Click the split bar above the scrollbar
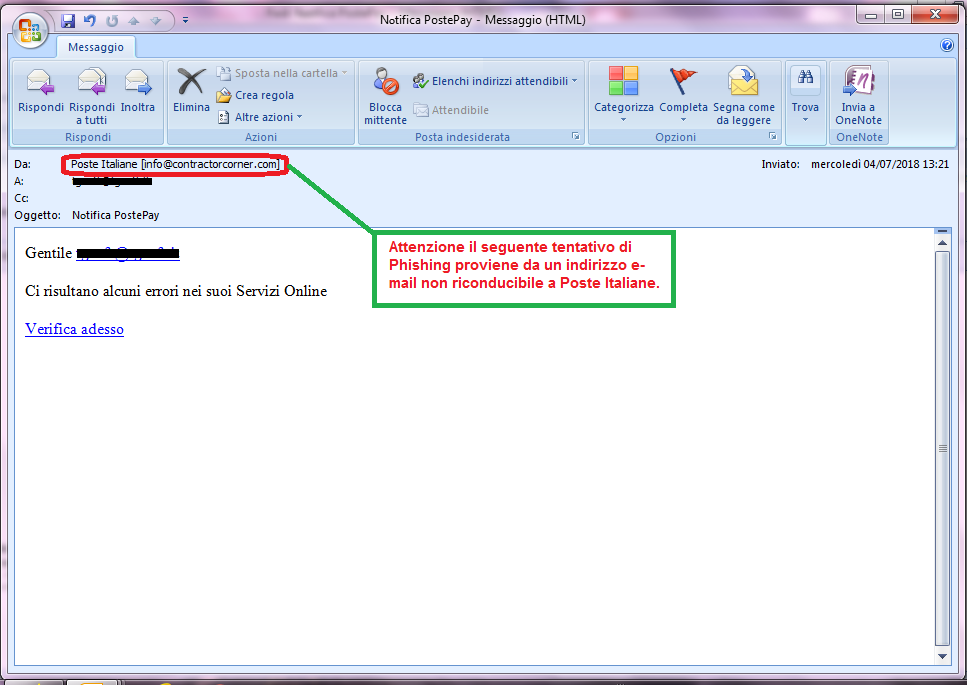 click(x=942, y=231)
